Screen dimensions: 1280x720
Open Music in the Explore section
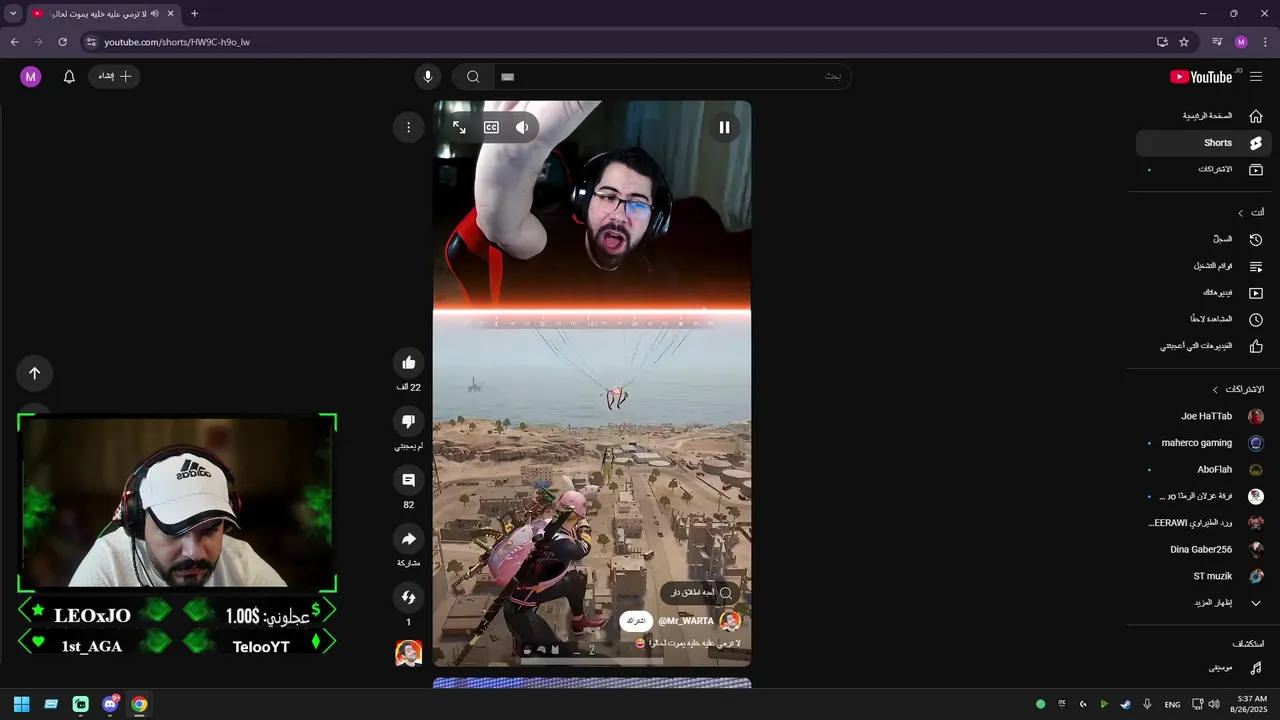[1204, 668]
